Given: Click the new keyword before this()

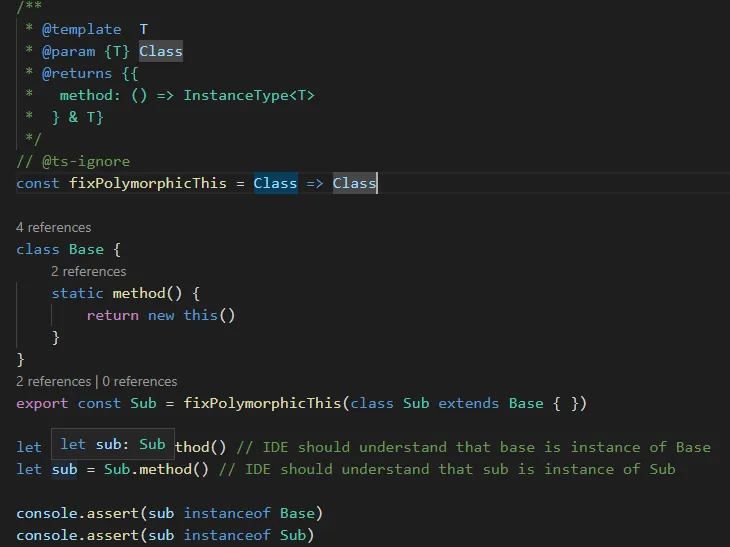Looking at the screenshot, I should [161, 316].
